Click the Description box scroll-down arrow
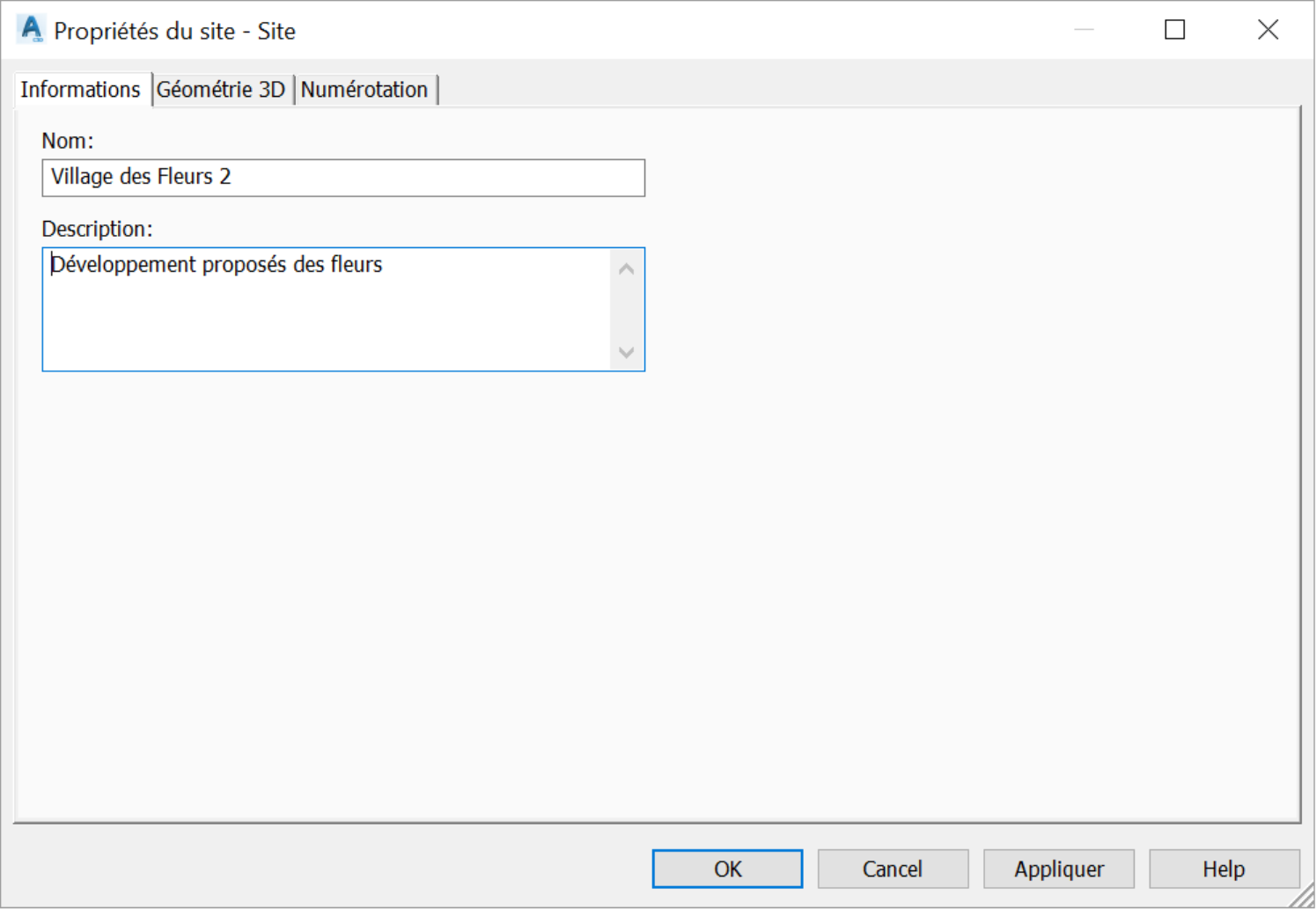Screen dimensions: 1316x909 (x=626, y=352)
